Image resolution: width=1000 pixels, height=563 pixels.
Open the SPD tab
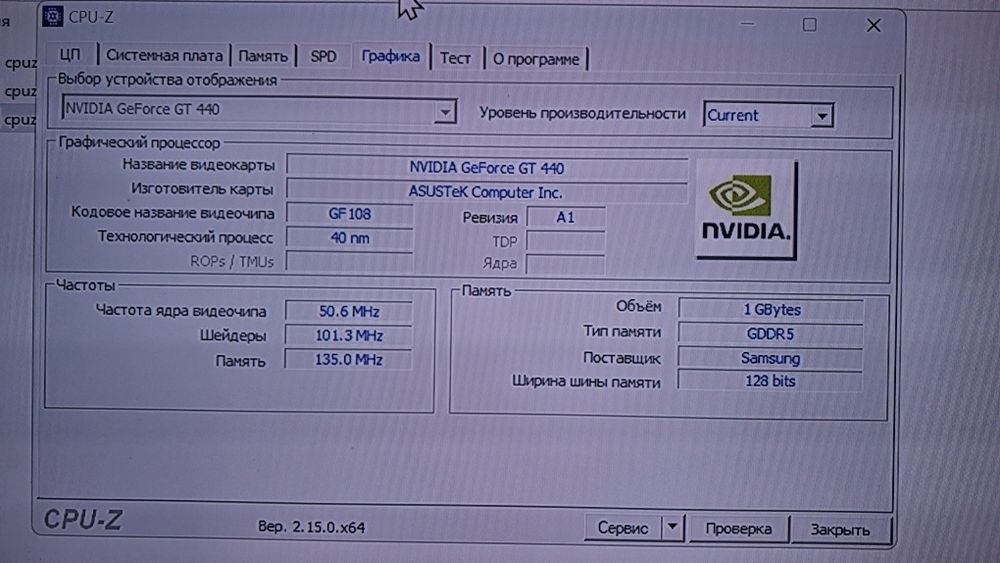[x=323, y=57]
